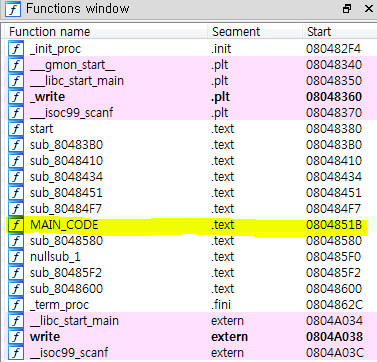The width and height of the screenshot is (377, 362).
Task: Click the function icon beside _init_proc
Action: (16, 49)
